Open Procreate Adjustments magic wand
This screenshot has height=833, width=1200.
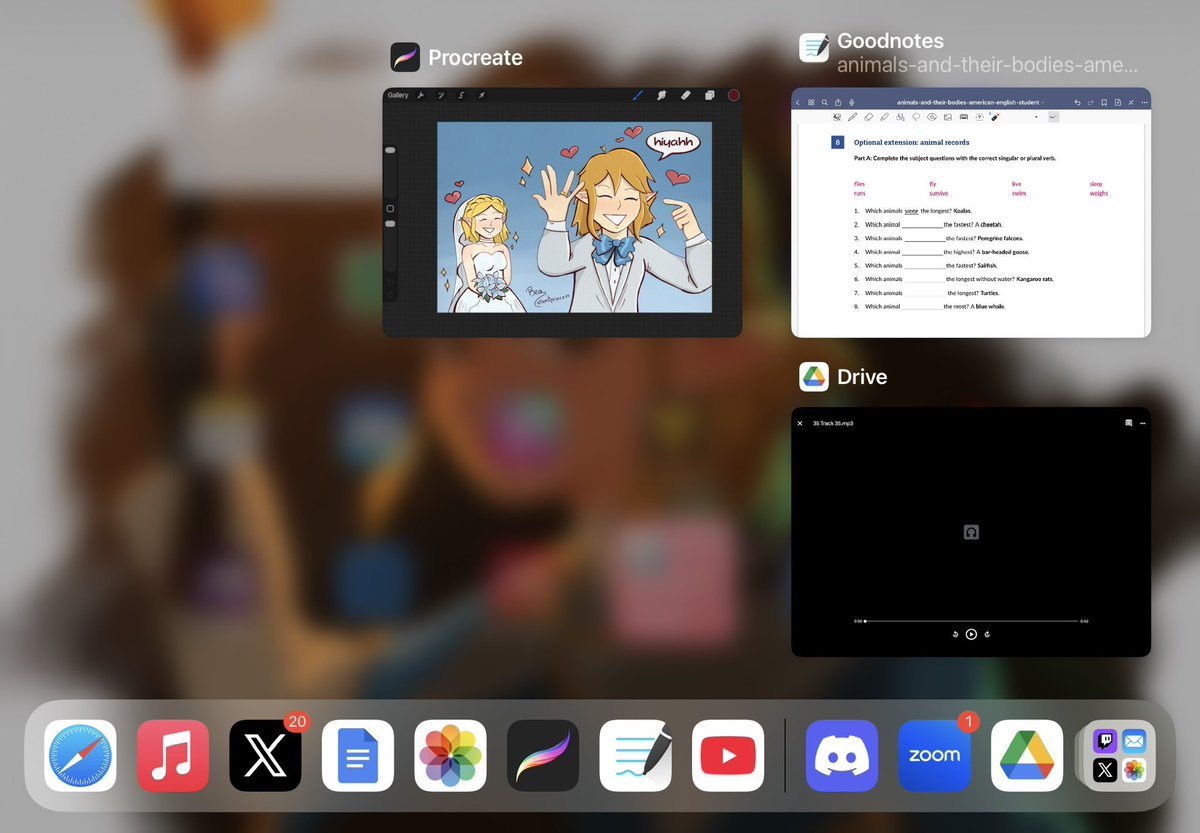tap(441, 95)
